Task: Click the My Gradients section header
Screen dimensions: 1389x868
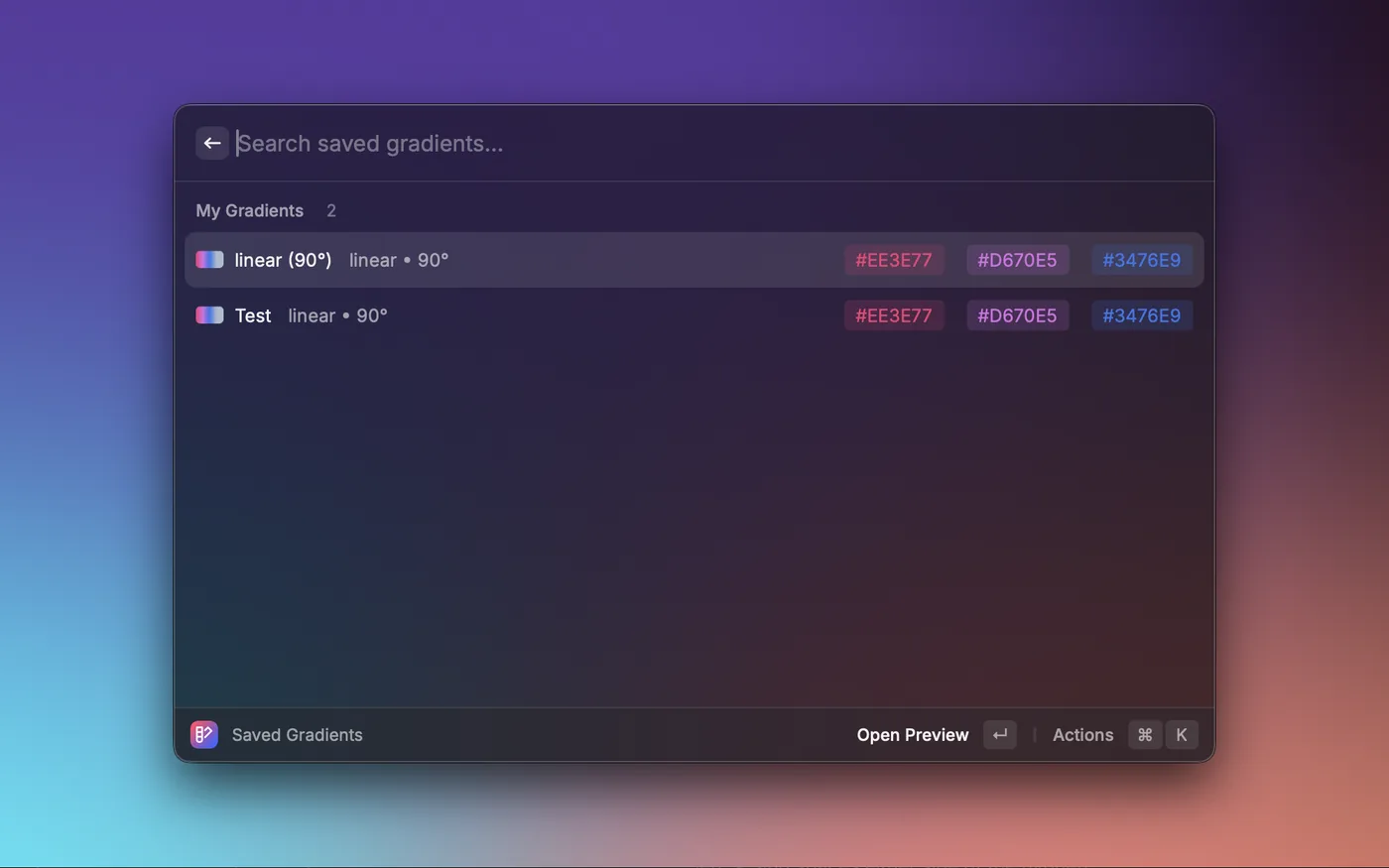Action: pos(250,210)
